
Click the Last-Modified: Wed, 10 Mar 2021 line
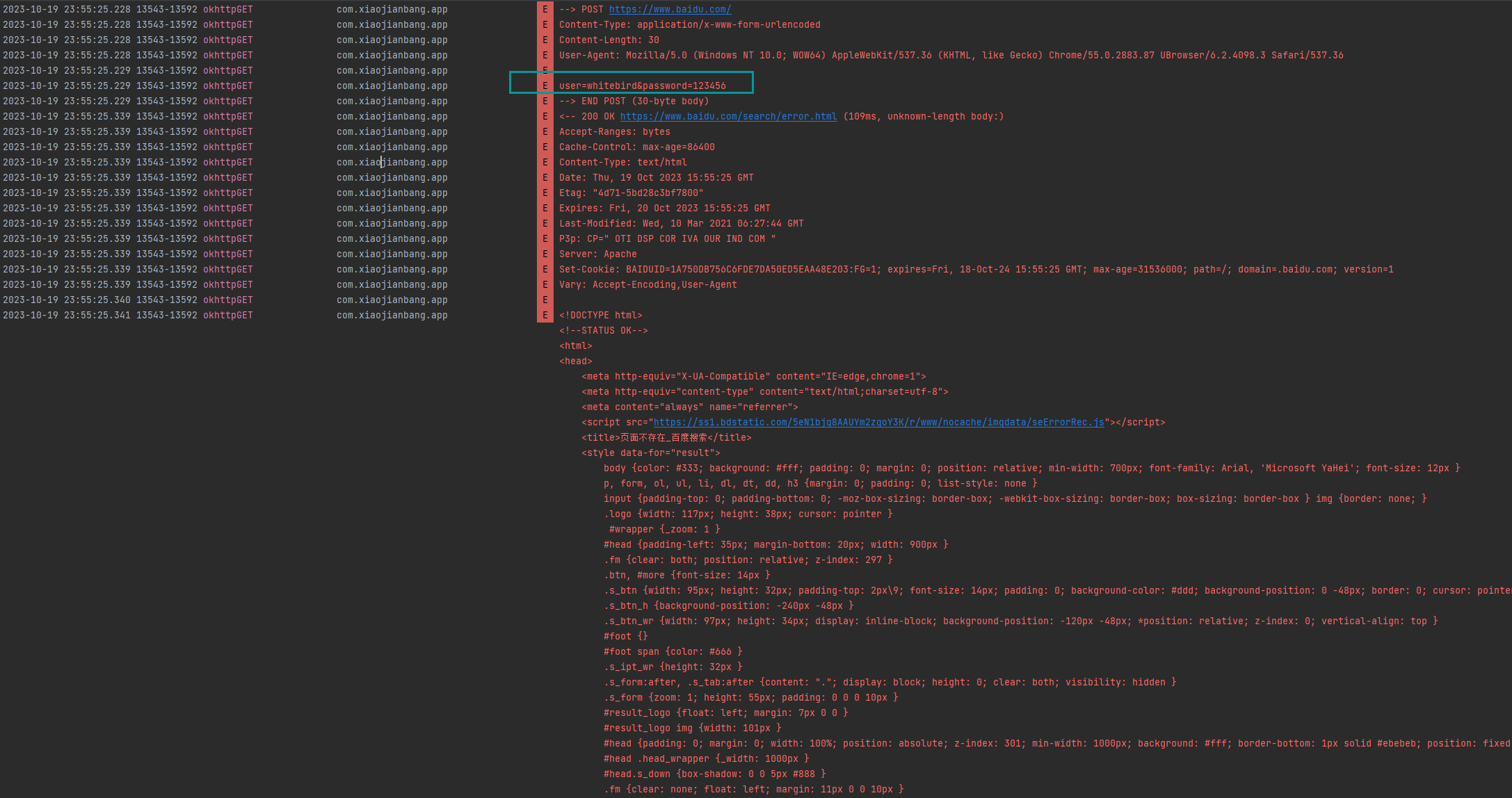(681, 224)
